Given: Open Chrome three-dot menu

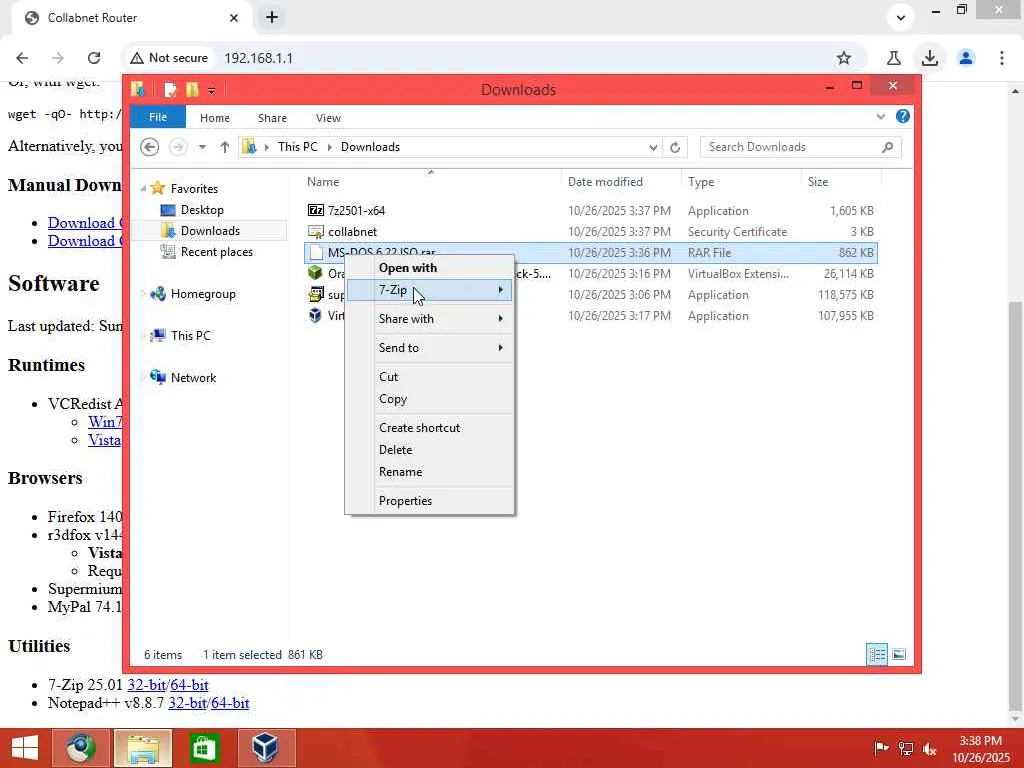Looking at the screenshot, I should pyautogui.click(x=1002, y=58).
